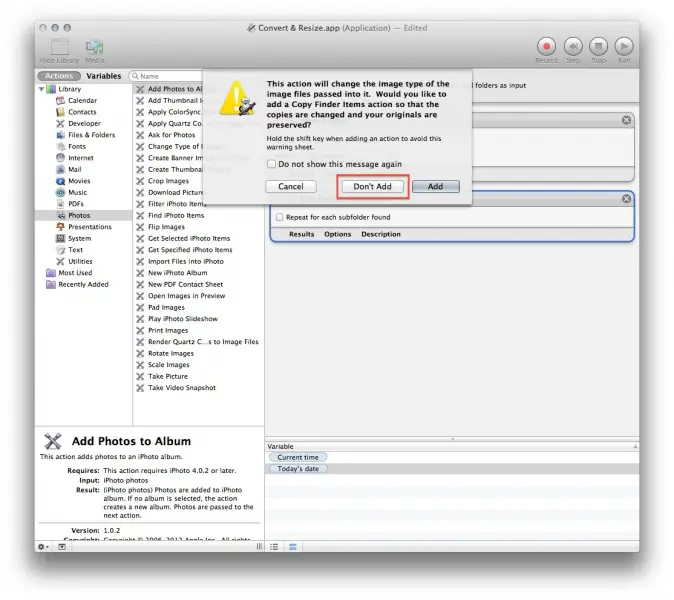Select Movies category in Library
This screenshot has width=674, height=600.
pos(79,181)
